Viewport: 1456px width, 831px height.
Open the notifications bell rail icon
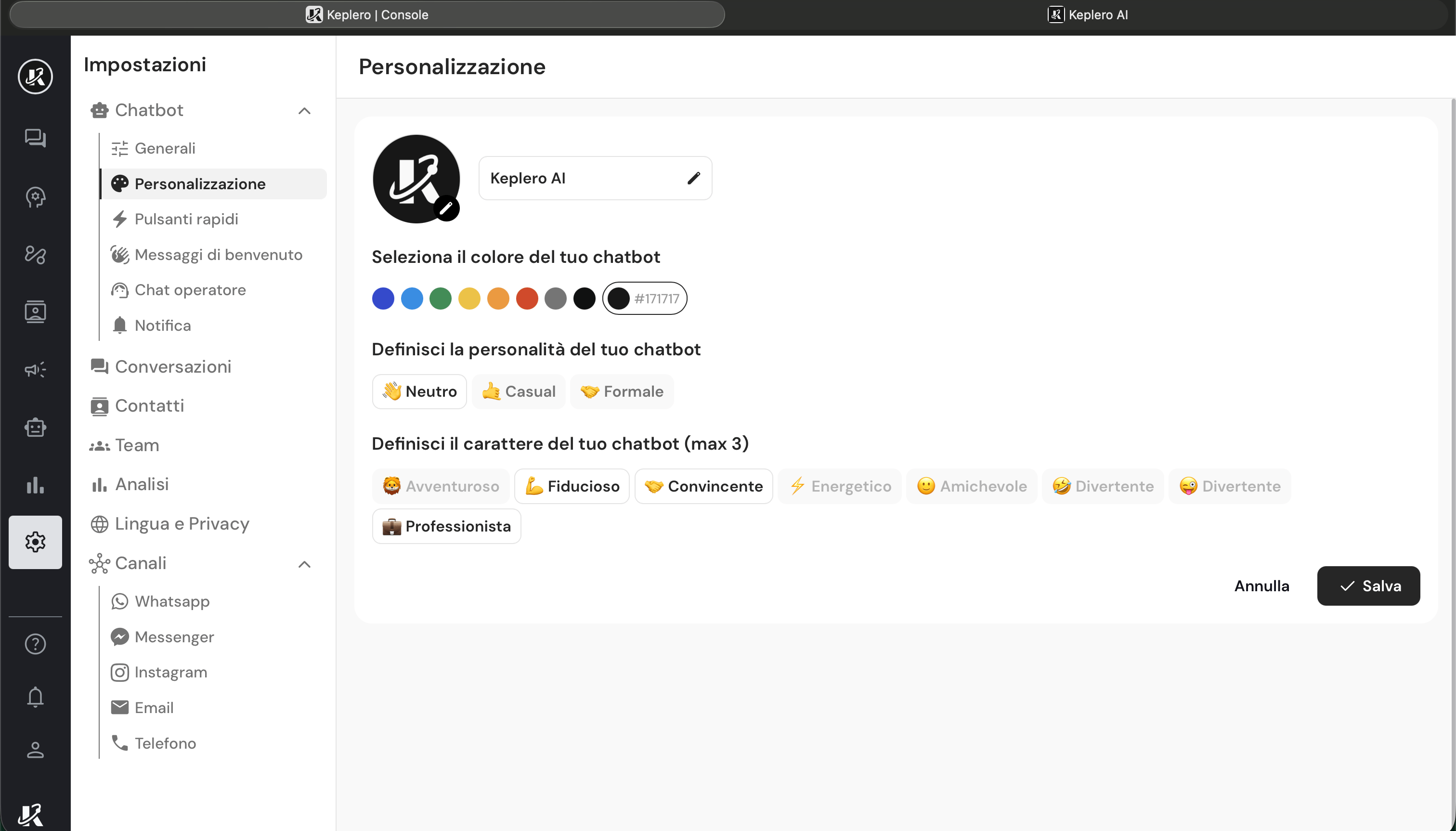point(35,696)
